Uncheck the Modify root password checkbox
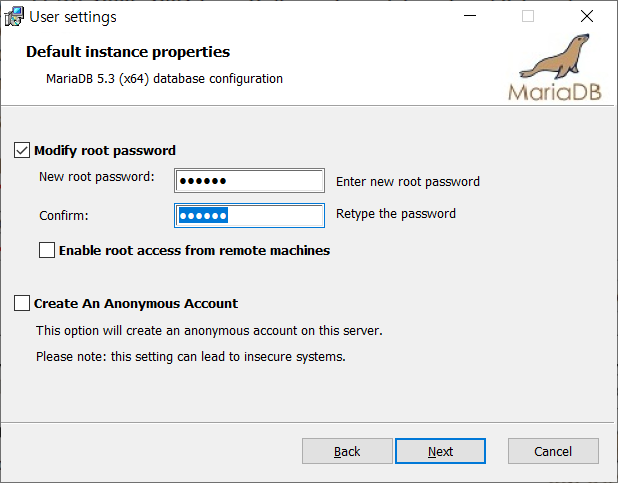Image resolution: width=618 pixels, height=483 pixels. [x=22, y=150]
